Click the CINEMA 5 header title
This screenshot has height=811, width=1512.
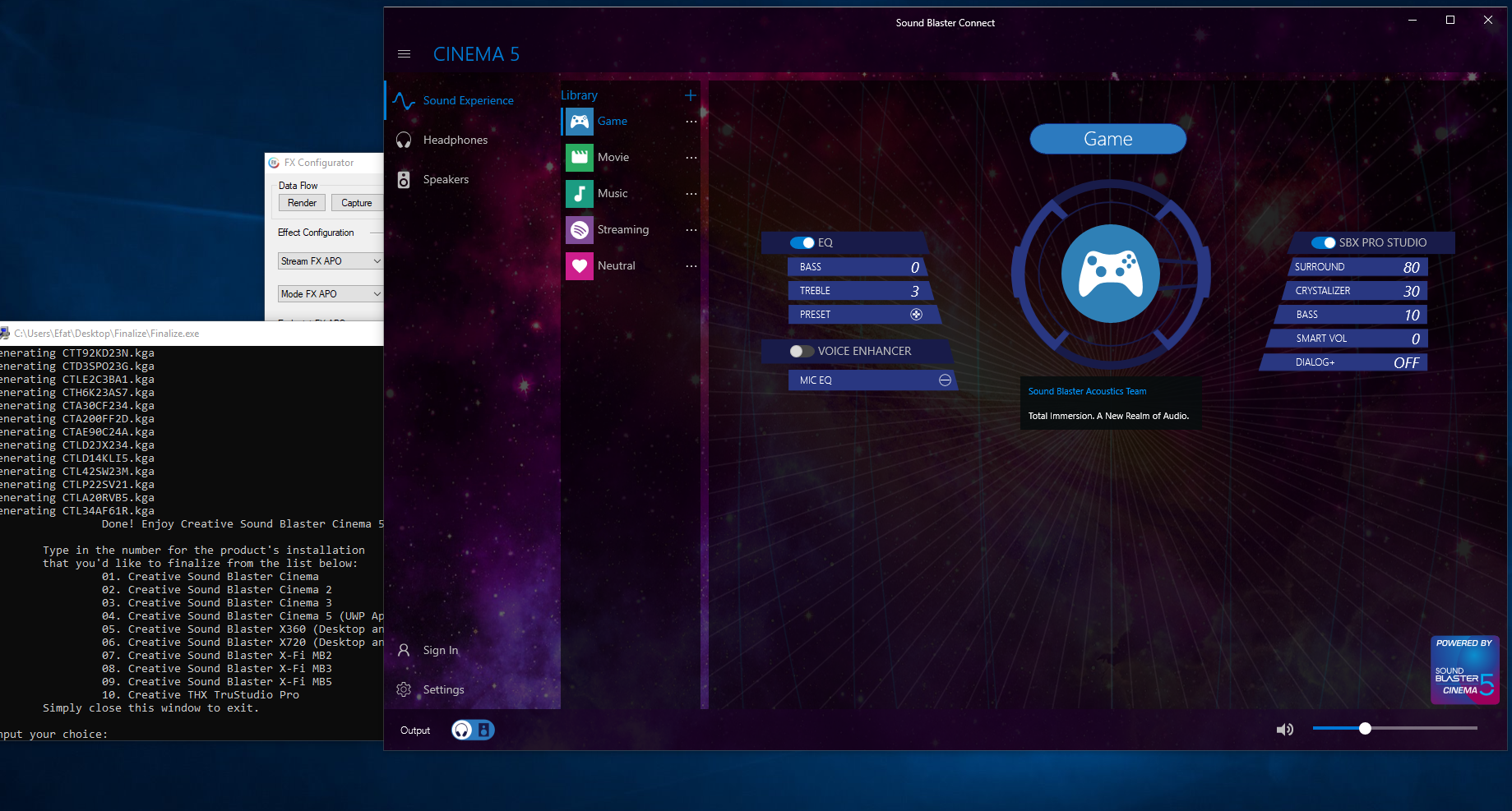click(x=476, y=54)
